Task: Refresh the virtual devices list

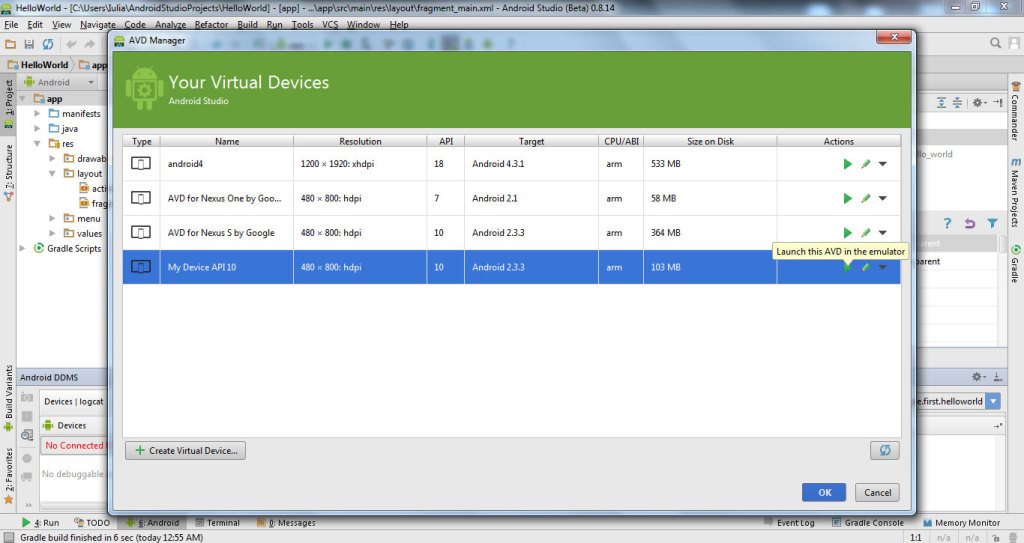Action: click(x=885, y=450)
